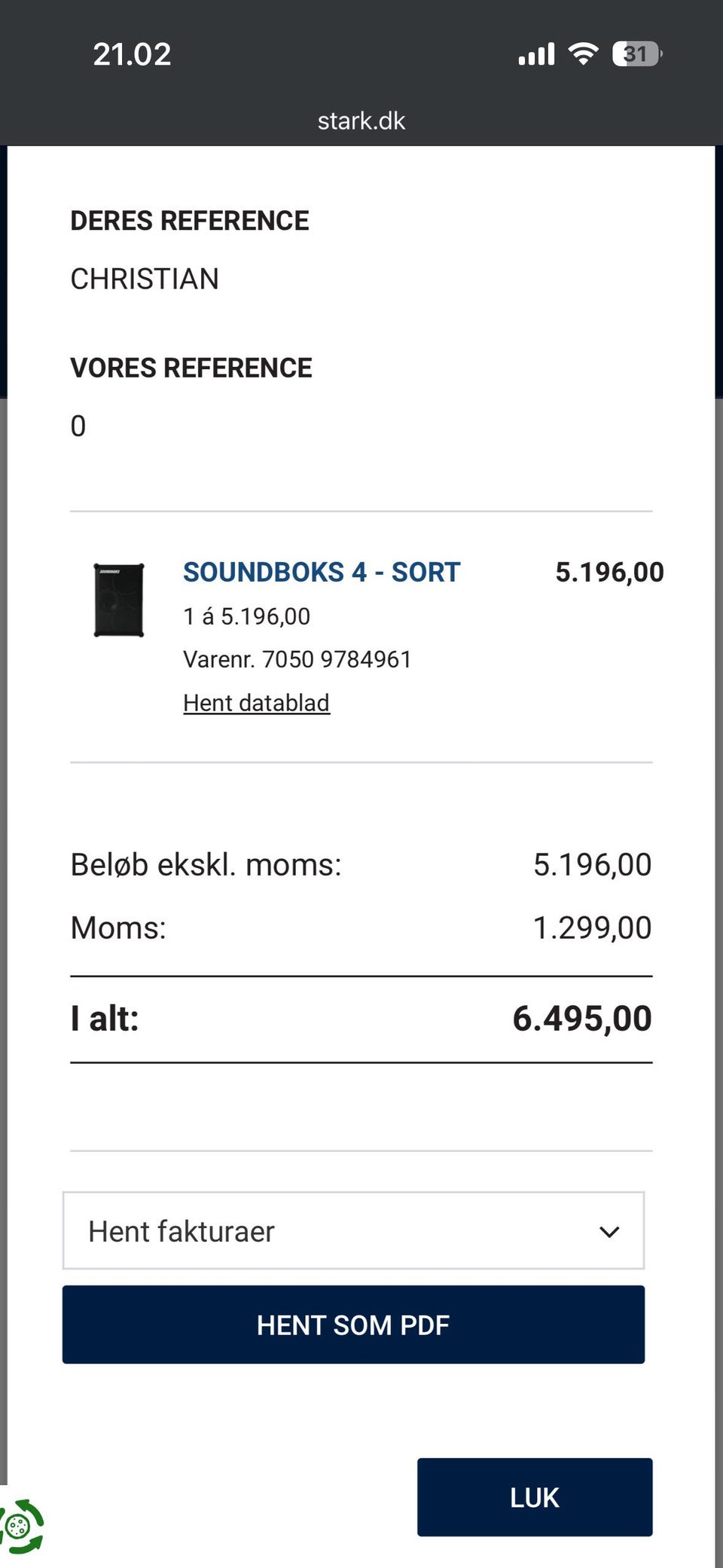Tap the 21.02 clock in status bar

point(132,54)
